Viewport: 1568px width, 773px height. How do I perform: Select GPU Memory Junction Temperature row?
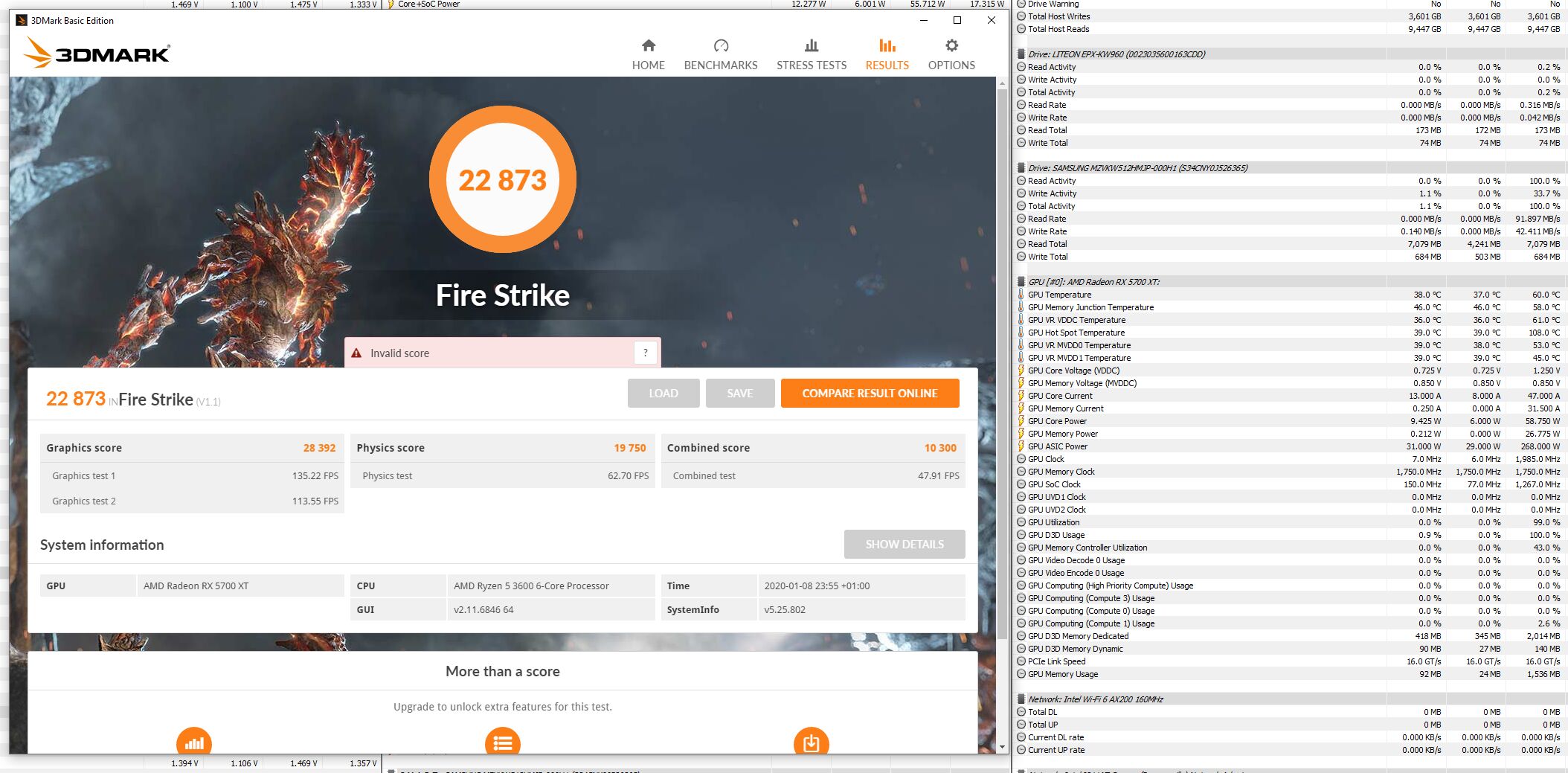1291,307
